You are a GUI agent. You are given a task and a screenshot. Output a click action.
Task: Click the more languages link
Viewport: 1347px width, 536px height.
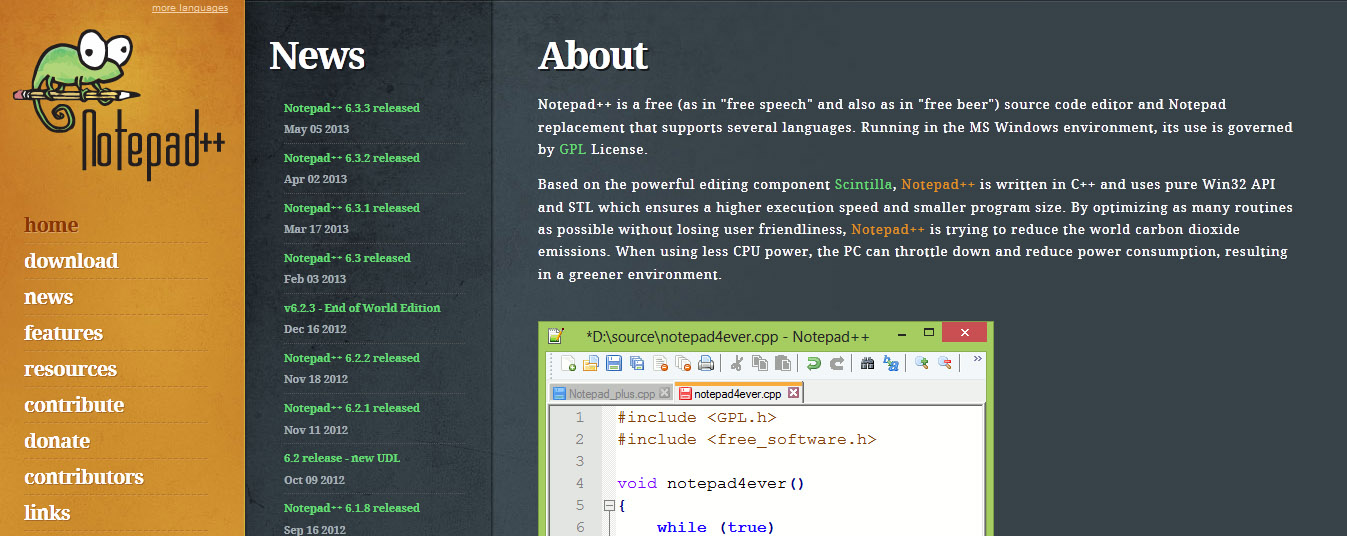[190, 8]
